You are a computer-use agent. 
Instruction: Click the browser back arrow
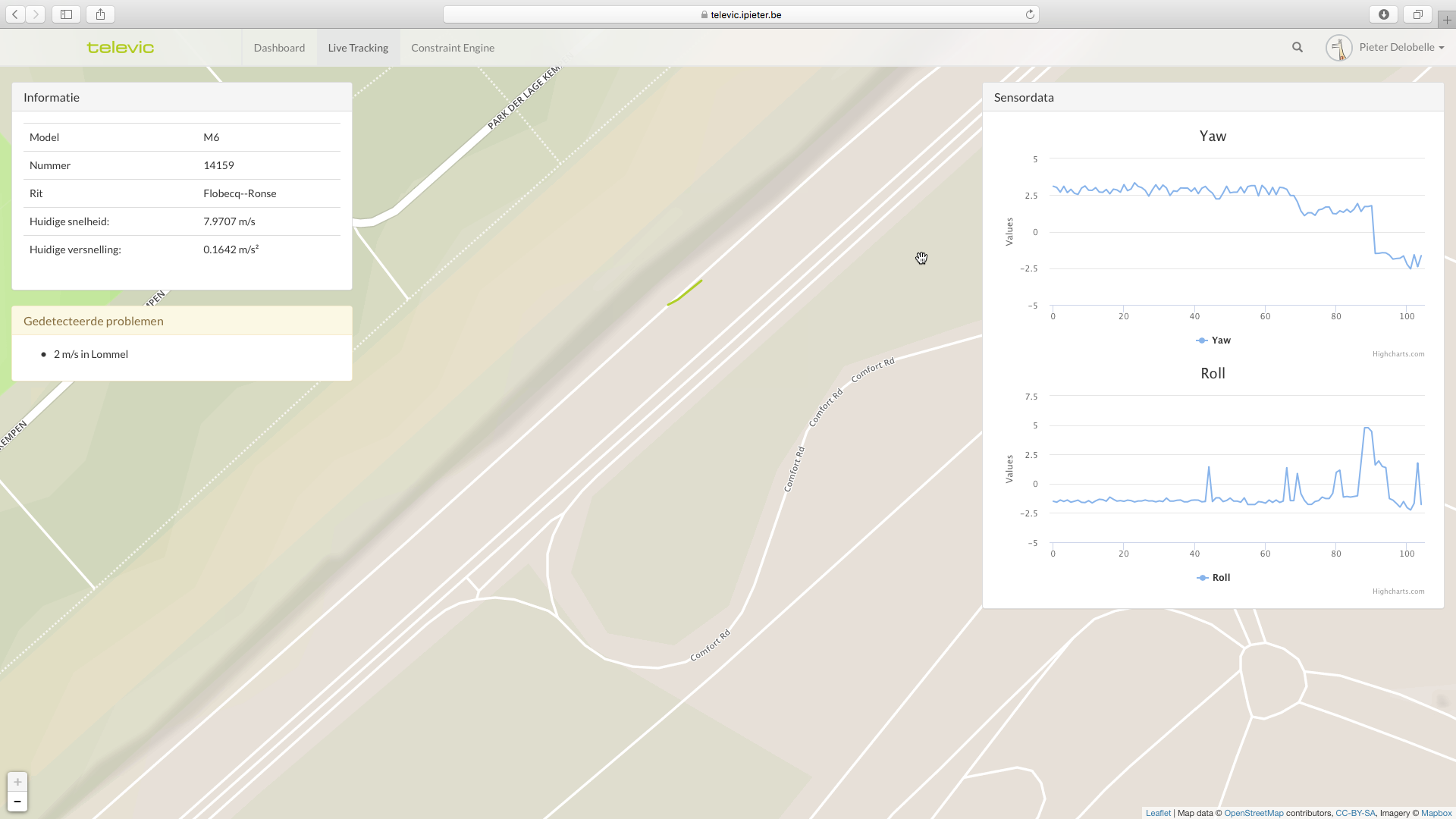15,14
